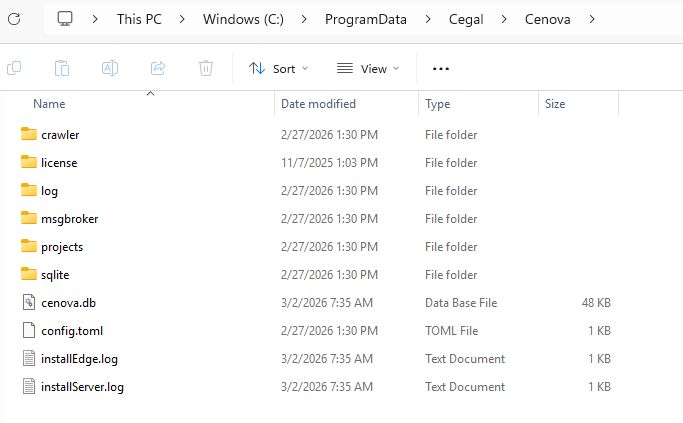The height and width of the screenshot is (423, 683).
Task: Select the projects folder name
Action: tap(62, 247)
